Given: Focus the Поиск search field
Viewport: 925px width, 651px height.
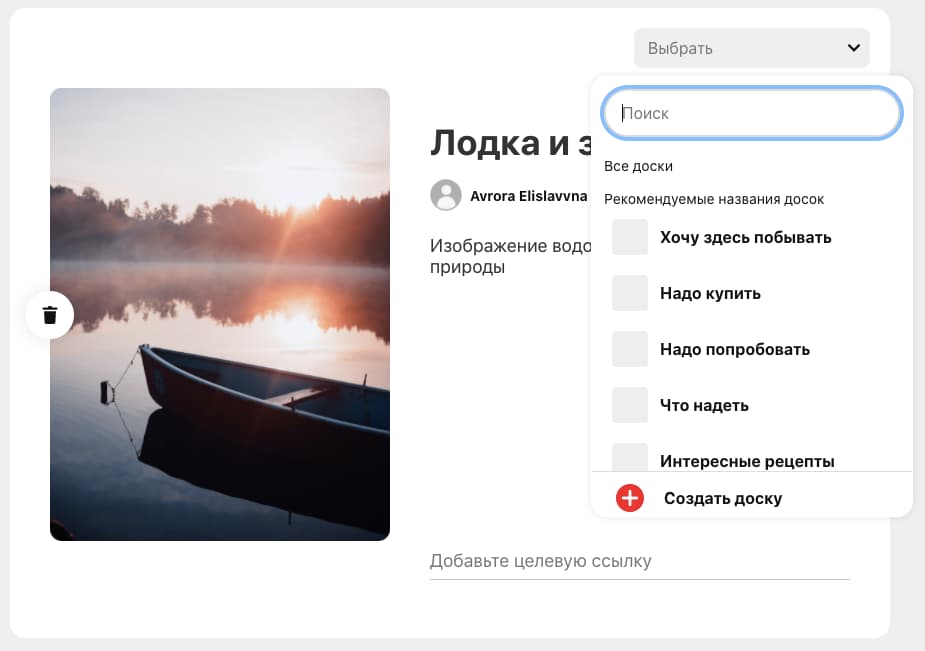Looking at the screenshot, I should [x=751, y=113].
